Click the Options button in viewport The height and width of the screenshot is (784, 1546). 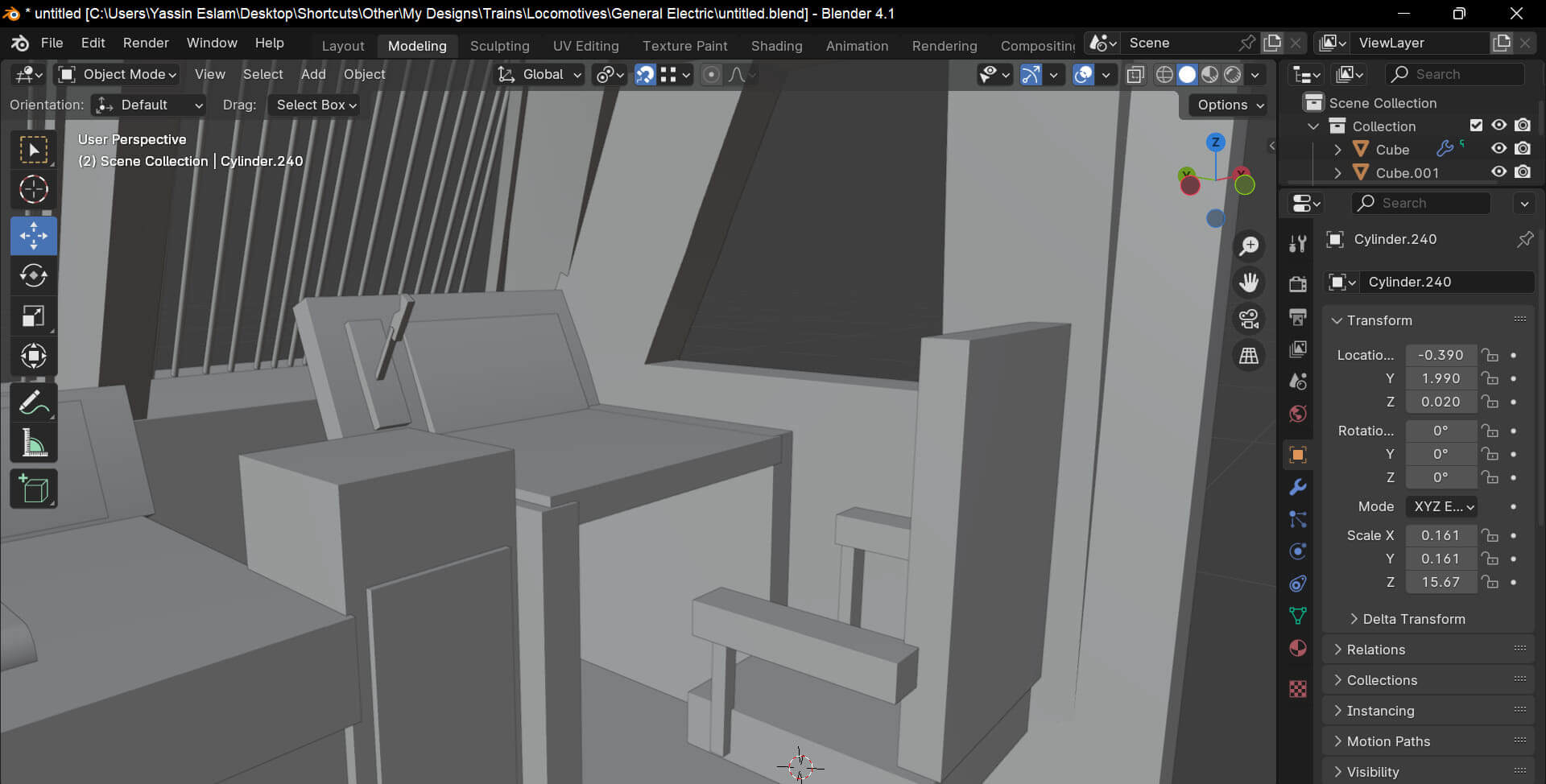(x=1230, y=105)
